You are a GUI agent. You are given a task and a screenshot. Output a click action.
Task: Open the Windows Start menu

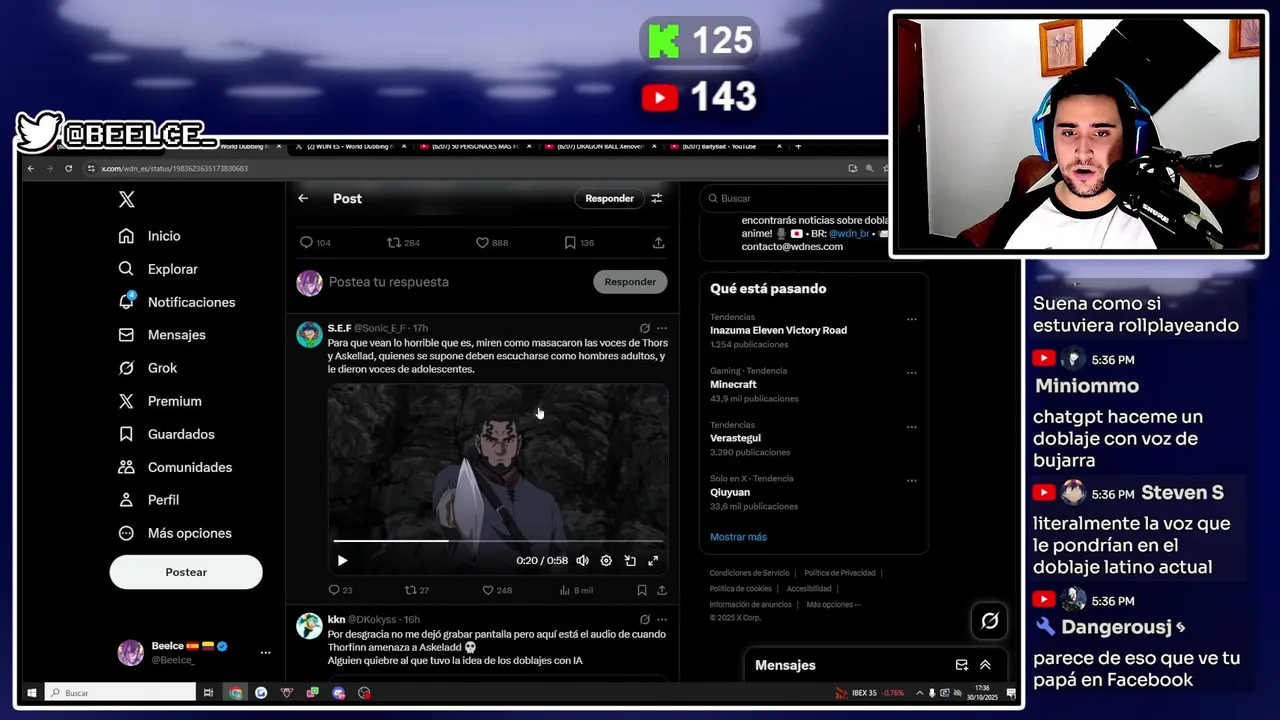(x=31, y=692)
